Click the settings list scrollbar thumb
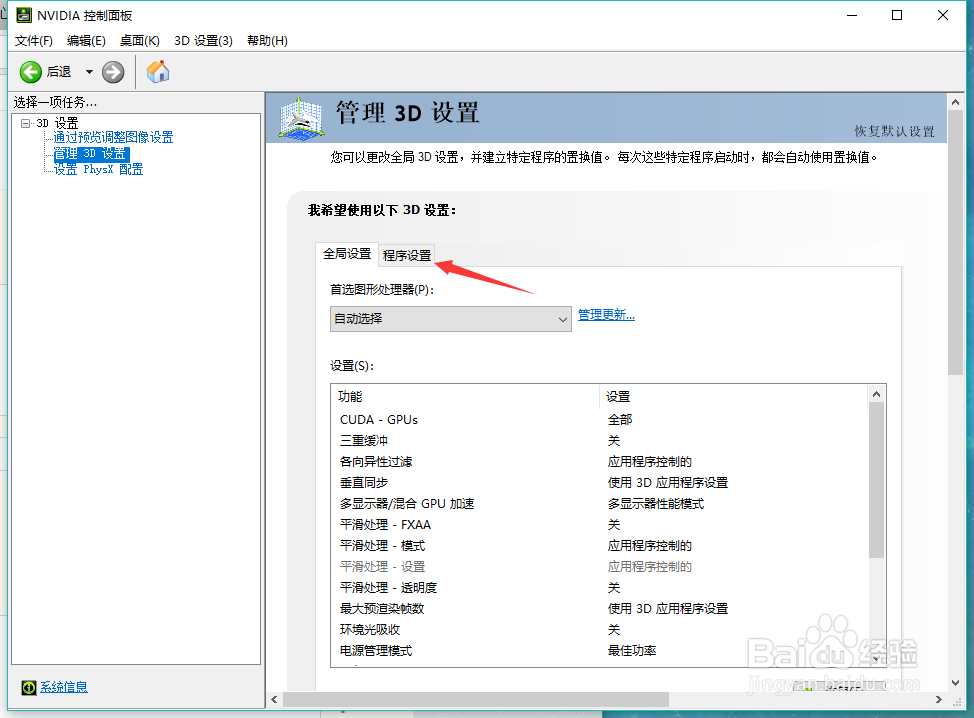This screenshot has height=718, width=974. tap(876, 480)
